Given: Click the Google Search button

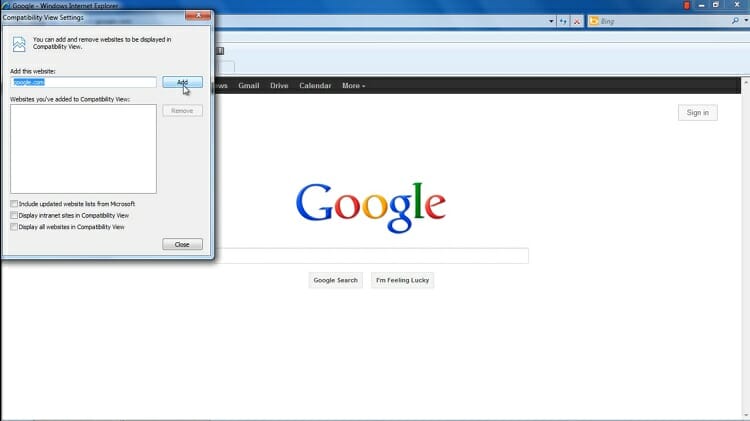Looking at the screenshot, I should tap(335, 280).
